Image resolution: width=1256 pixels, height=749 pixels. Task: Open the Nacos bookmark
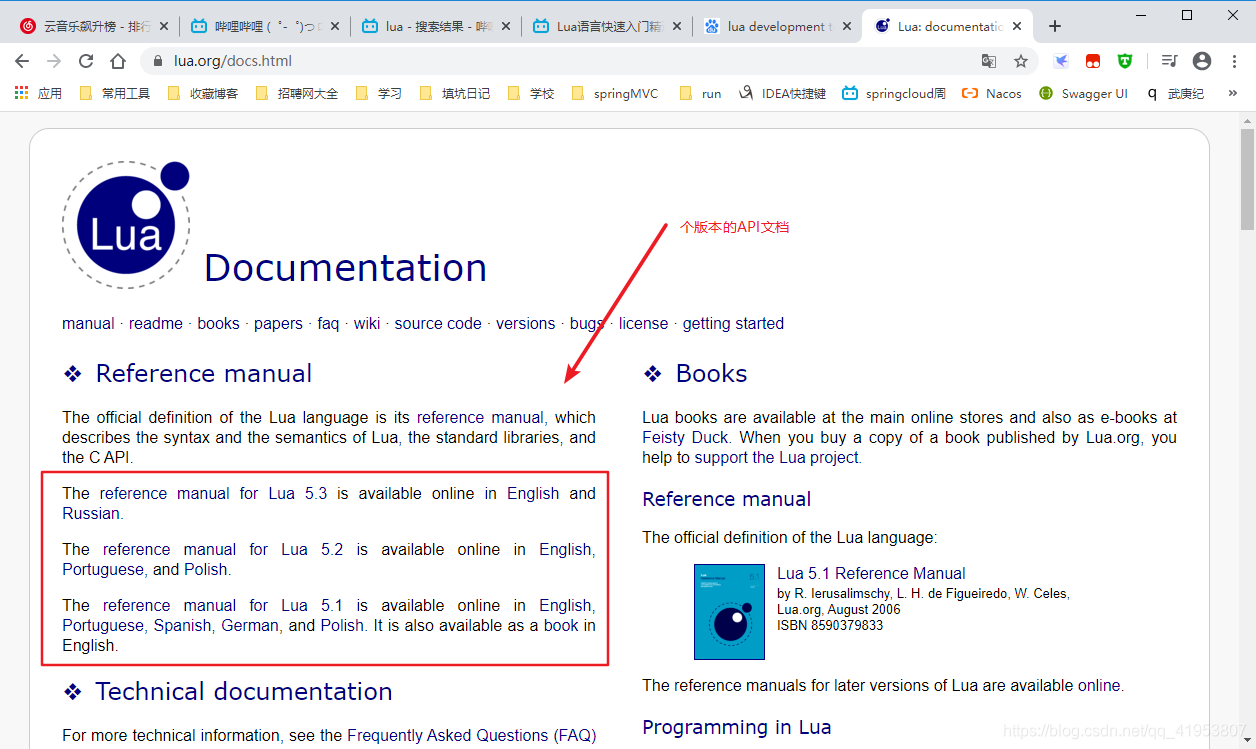pos(992,93)
